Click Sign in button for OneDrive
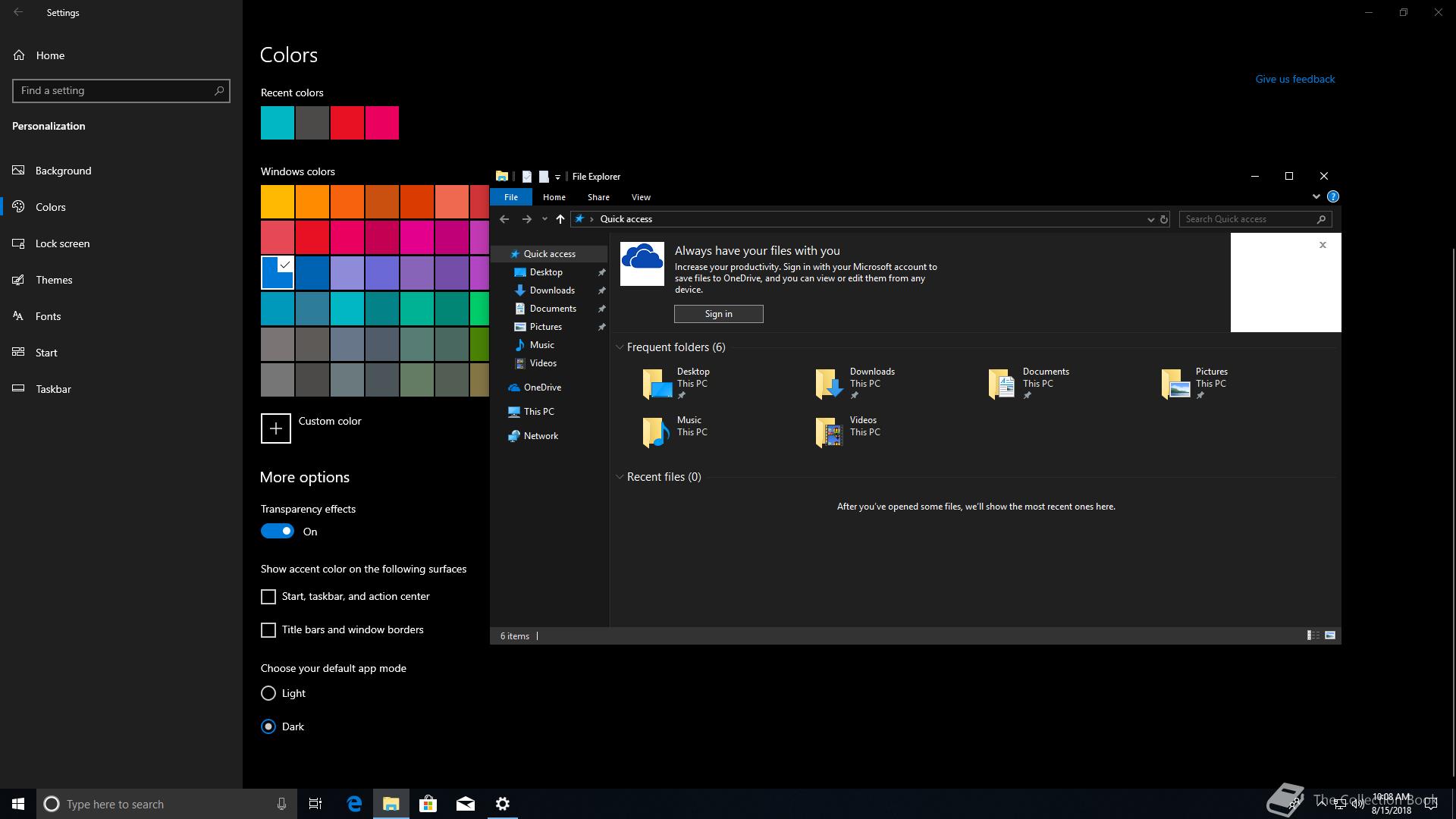Image resolution: width=1456 pixels, height=819 pixels. tap(719, 314)
